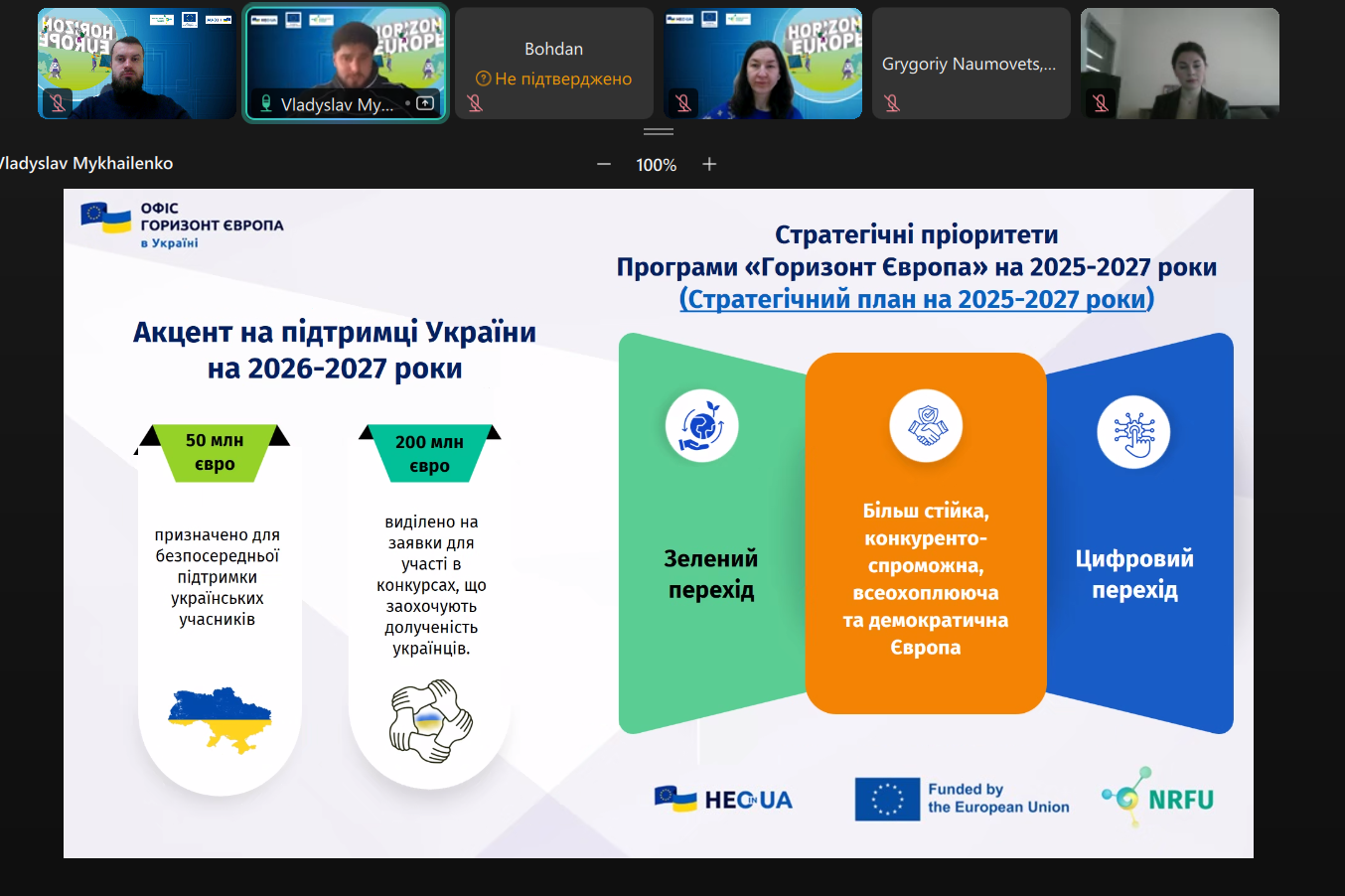Viewport: 1345px width, 896px height.
Task: Click the screen share icon on Vladyslav's tile
Action: coord(425,103)
